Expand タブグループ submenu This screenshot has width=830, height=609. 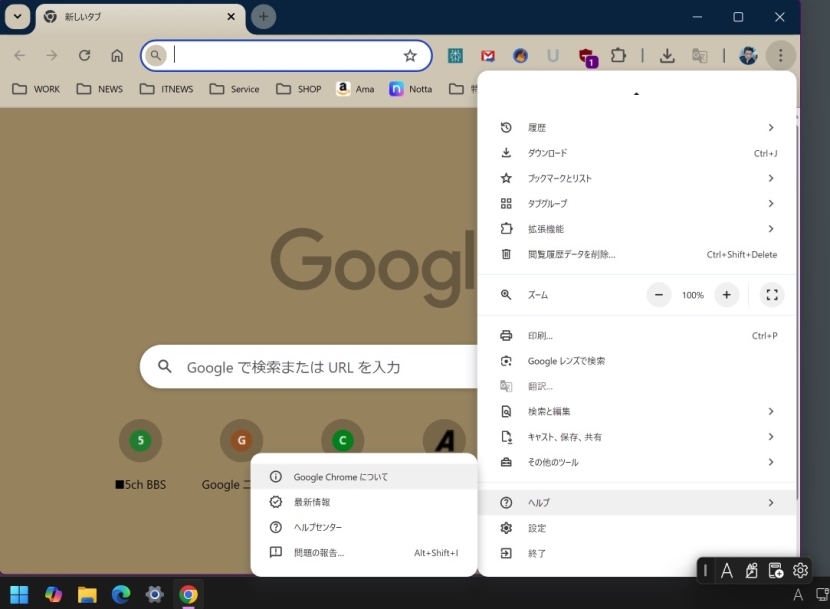[637, 203]
